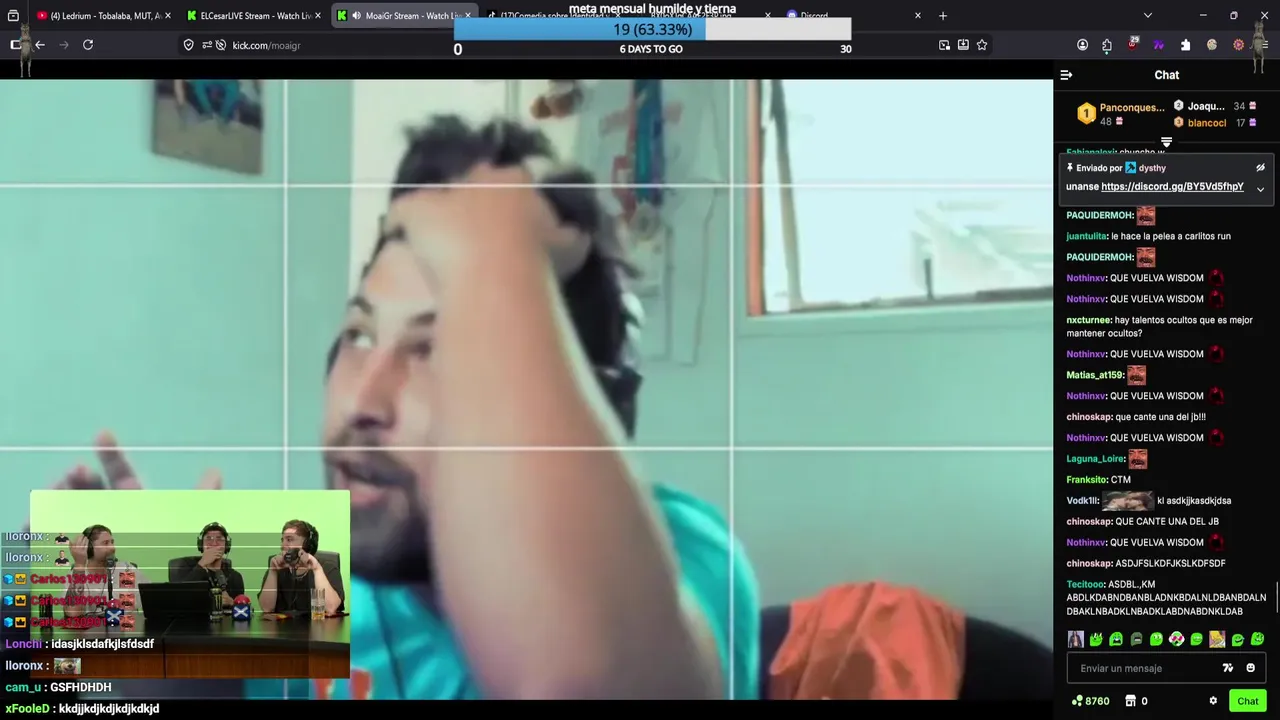Reload the Kick page
Viewport: 1280px width, 720px height.
pos(88,45)
